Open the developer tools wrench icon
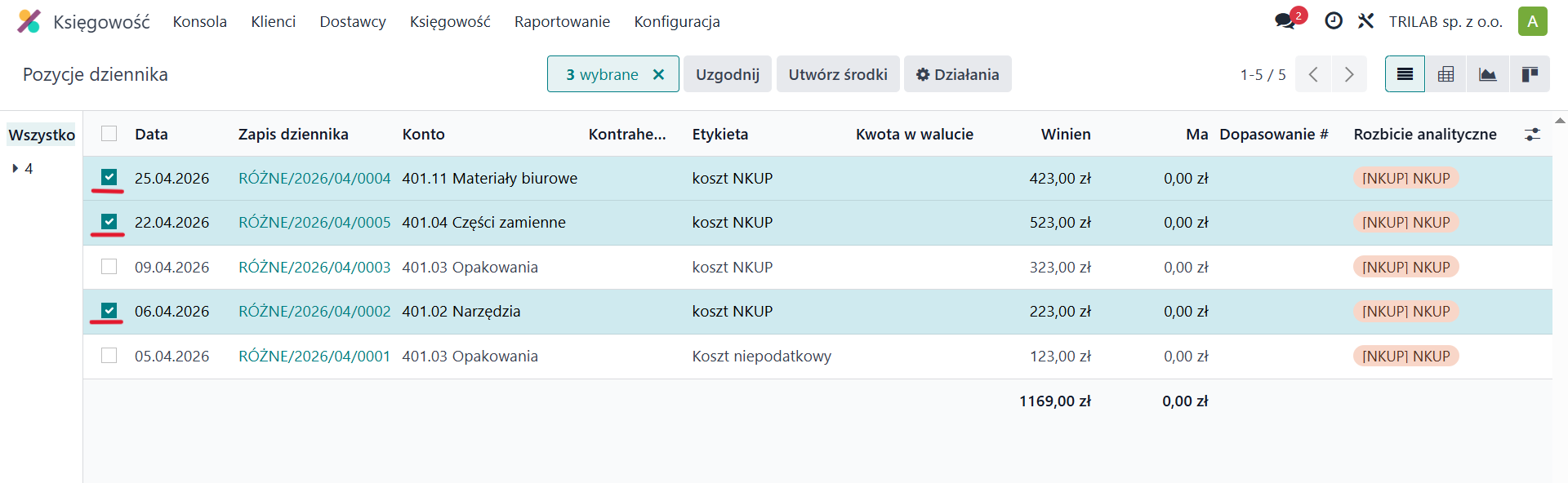This screenshot has width=1568, height=483. click(x=1366, y=21)
